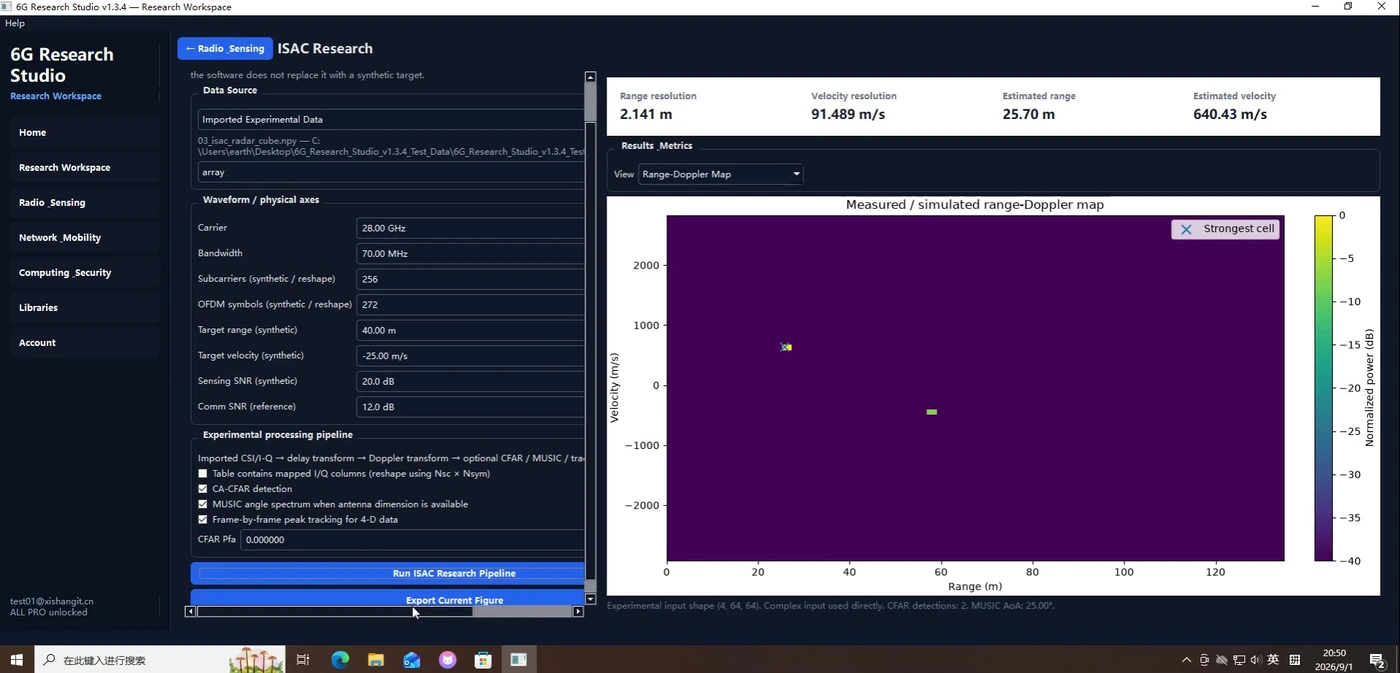Go to Home in the sidebar
This screenshot has width=1400, height=673.
85,132
